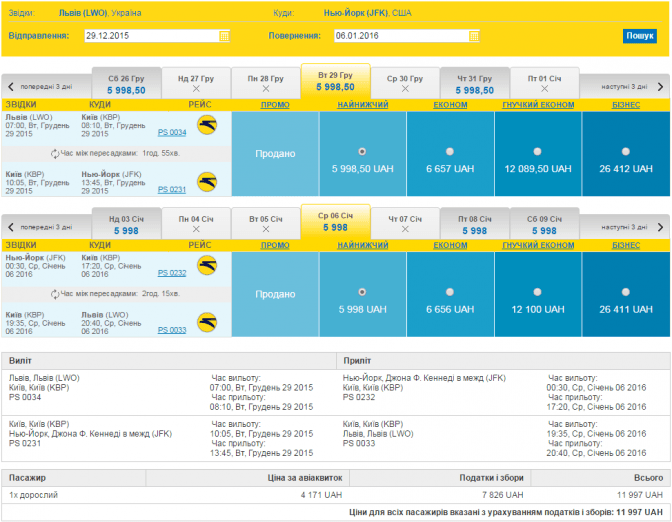Switch to the Пт 08 Січ return tab
The image size is (672, 522).
tap(475, 224)
